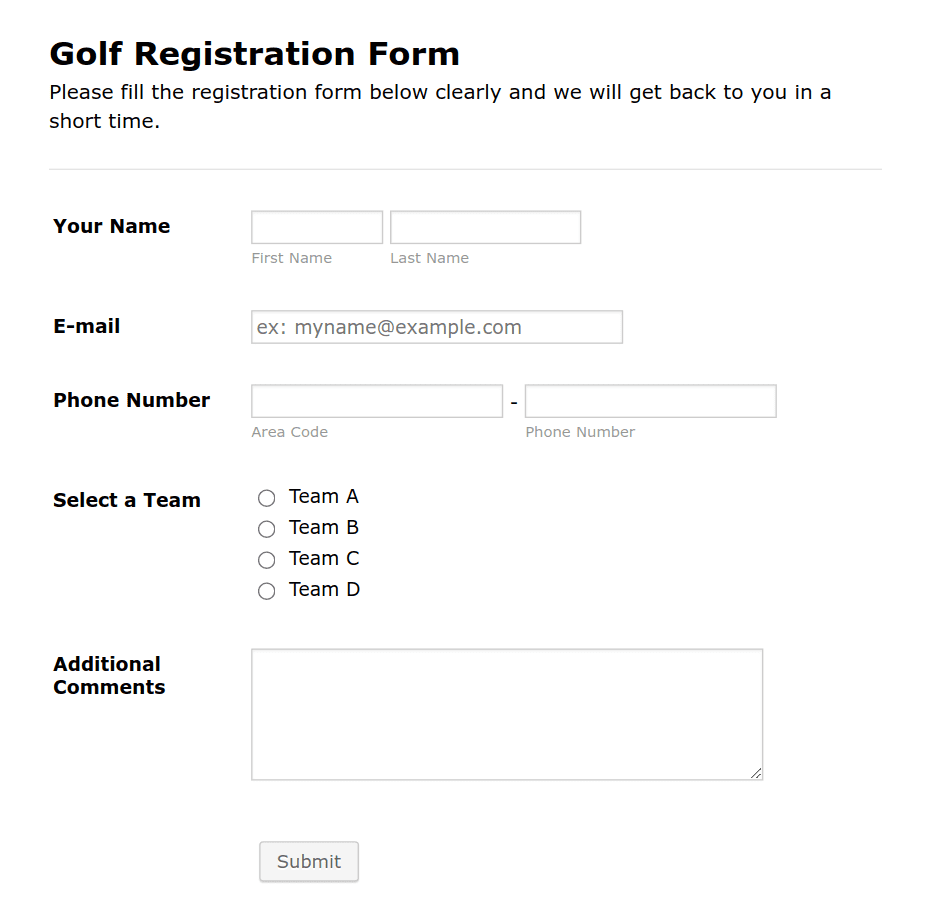Select the Team A radio button
This screenshot has width=930, height=914.
point(266,497)
